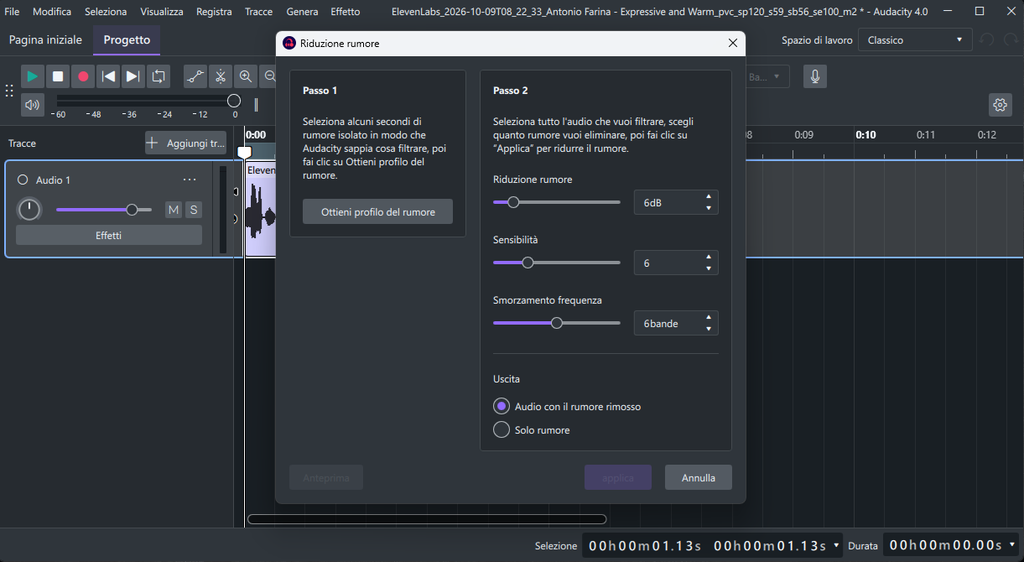This screenshot has width=1024, height=562.
Task: Open the Spazio di lavoro Classico dropdown
Action: click(914, 40)
